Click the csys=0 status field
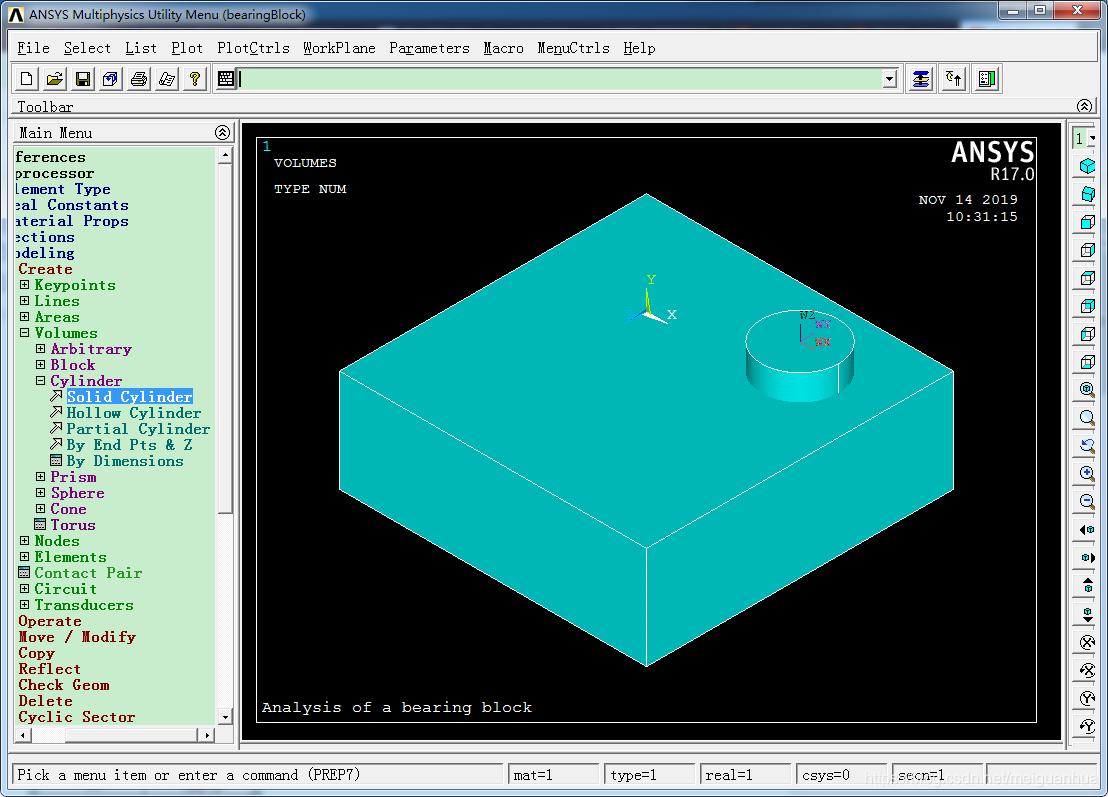1108x797 pixels. [x=842, y=775]
